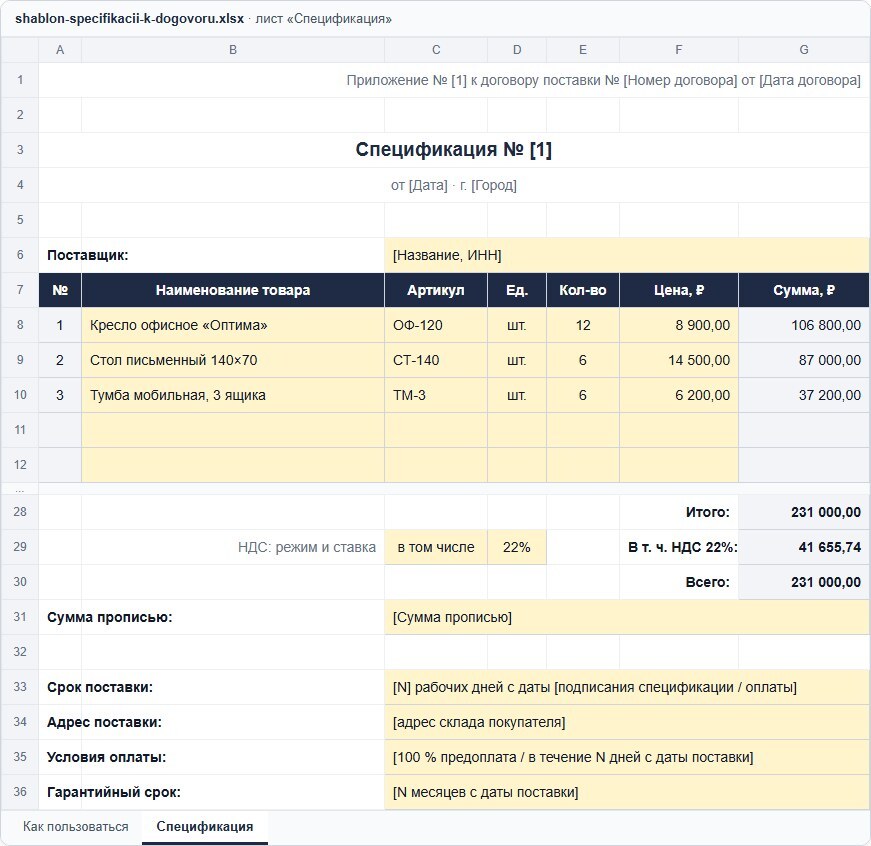Click the sum cell «37 200,00»
The image size is (871, 846).
[x=804, y=395]
